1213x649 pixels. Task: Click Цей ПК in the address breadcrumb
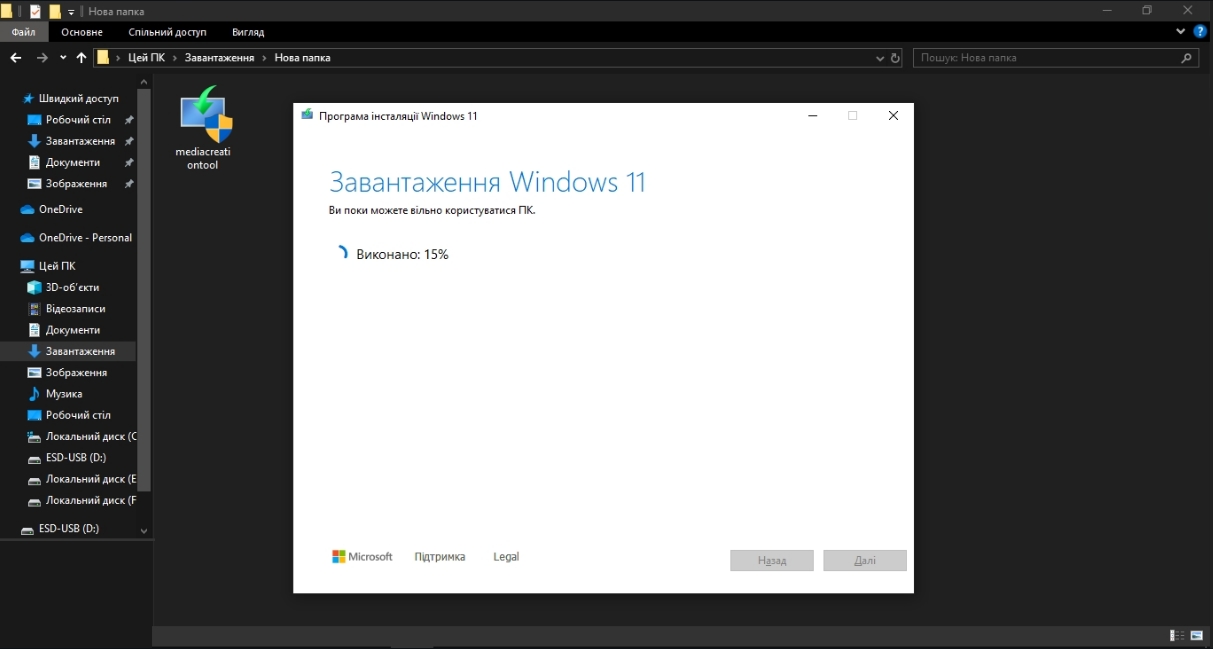point(146,58)
